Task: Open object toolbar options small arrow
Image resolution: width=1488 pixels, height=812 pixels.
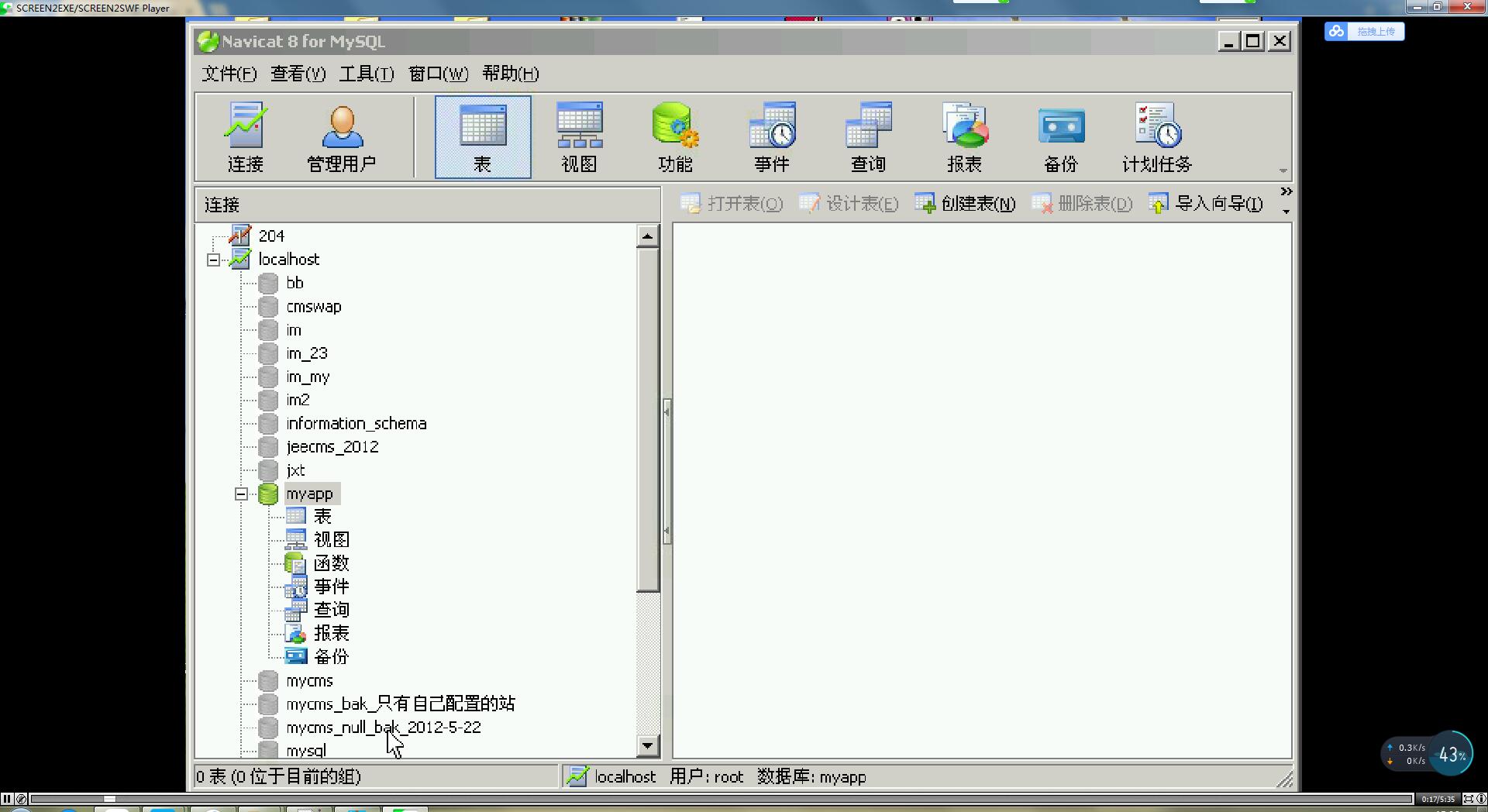Action: pyautogui.click(x=1286, y=212)
